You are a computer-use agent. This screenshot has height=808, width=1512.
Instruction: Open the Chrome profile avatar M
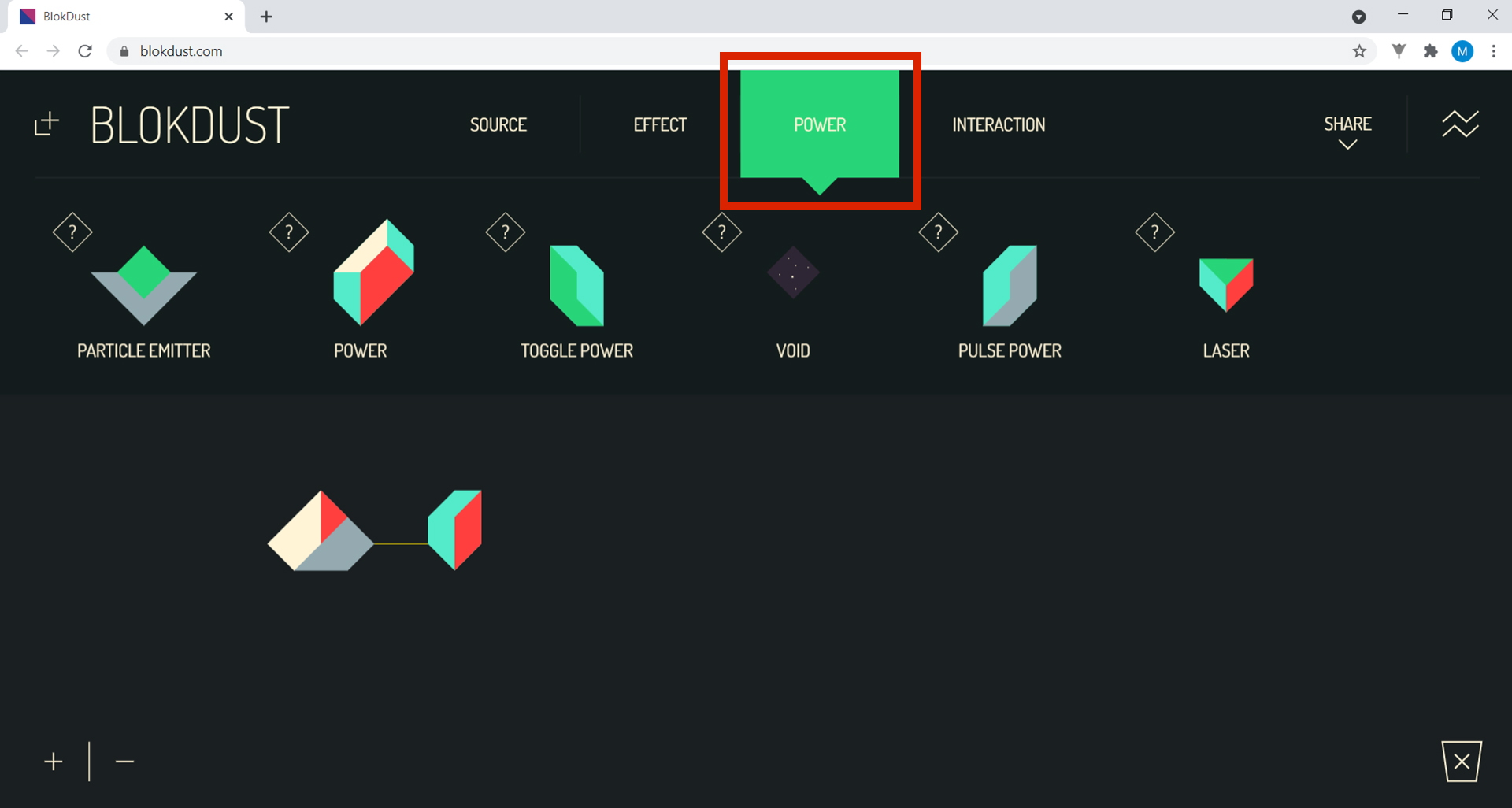coord(1462,51)
